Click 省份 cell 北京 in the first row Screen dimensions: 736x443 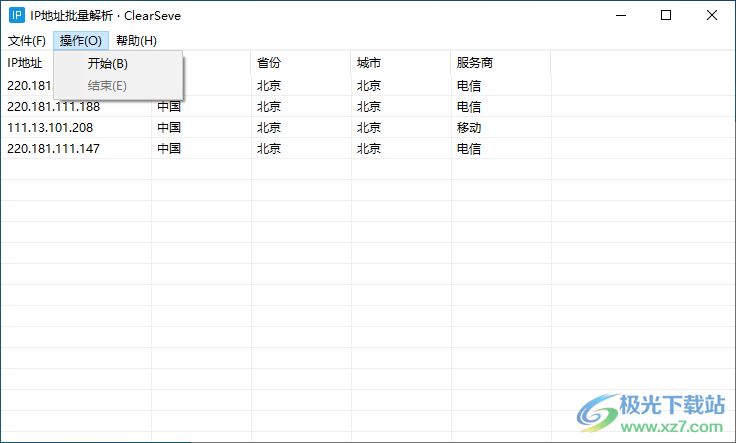point(269,86)
